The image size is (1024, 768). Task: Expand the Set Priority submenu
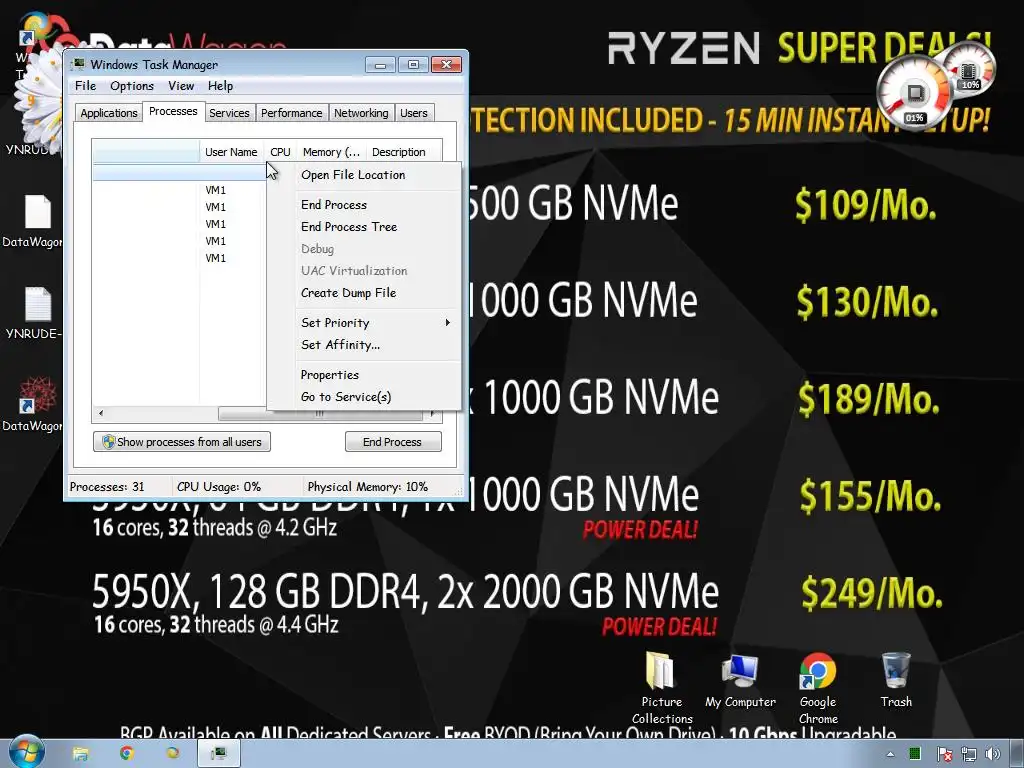(363, 323)
